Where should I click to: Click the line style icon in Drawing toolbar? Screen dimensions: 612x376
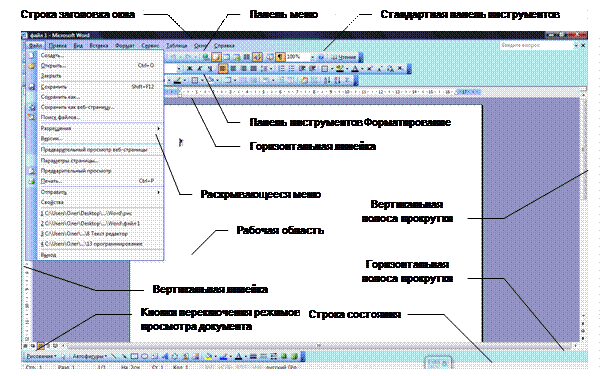(x=253, y=356)
